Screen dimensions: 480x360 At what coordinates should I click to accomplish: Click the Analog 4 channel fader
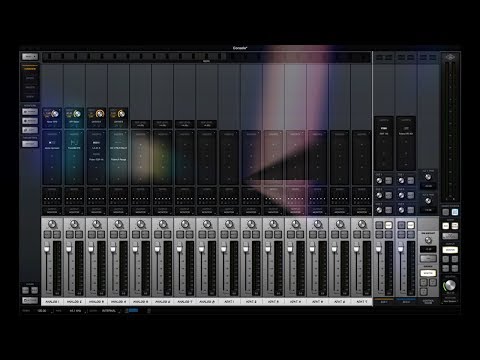[113, 248]
